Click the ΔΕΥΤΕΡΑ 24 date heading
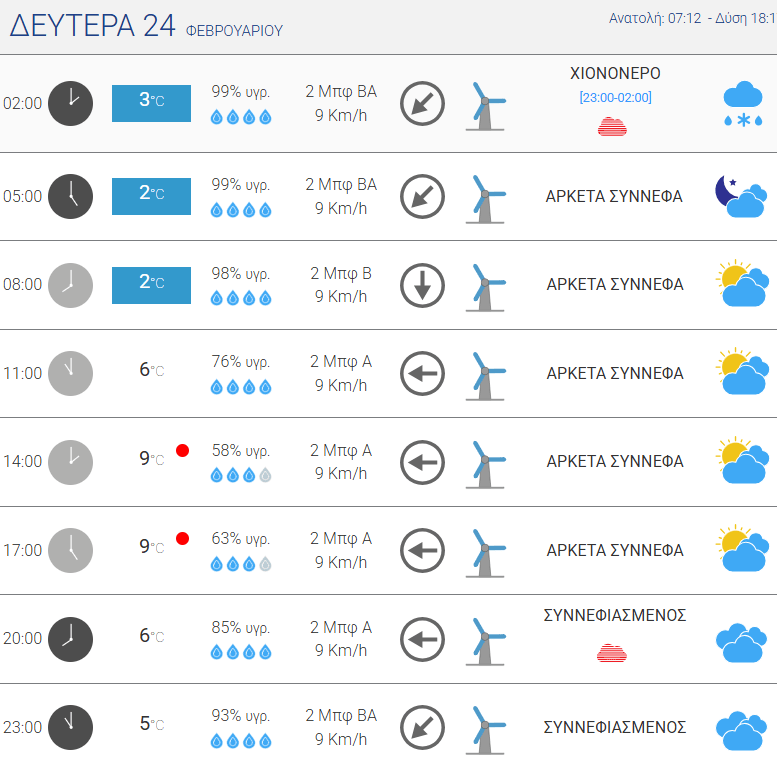 (x=93, y=26)
